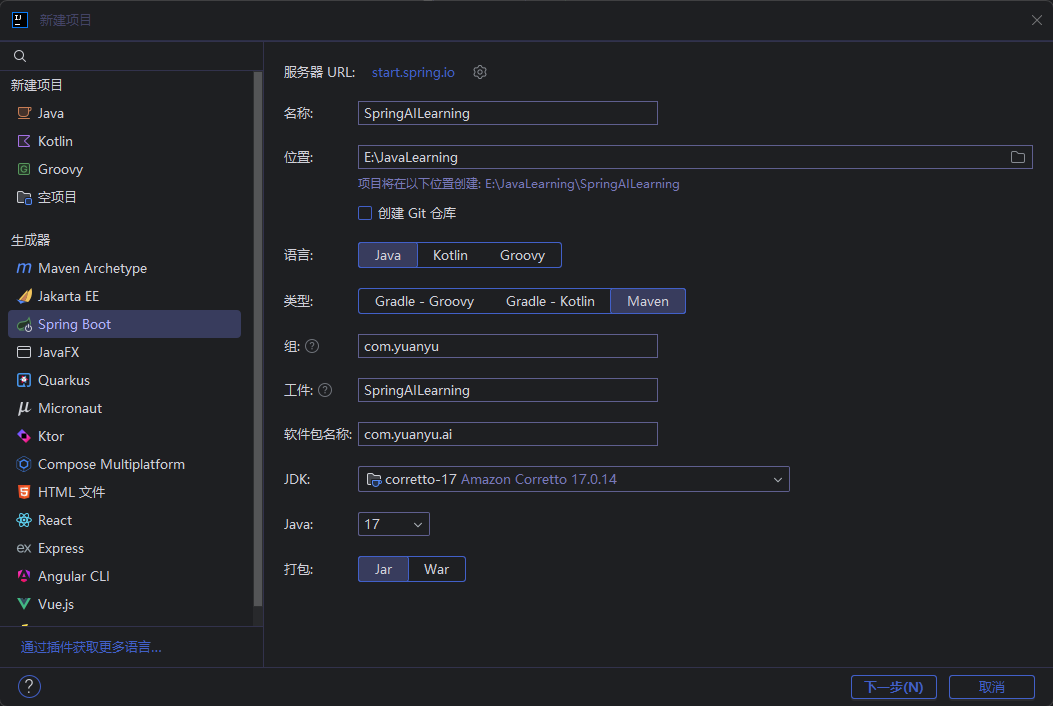Select the Quarkus generator
The width and height of the screenshot is (1053, 706).
[x=64, y=380]
